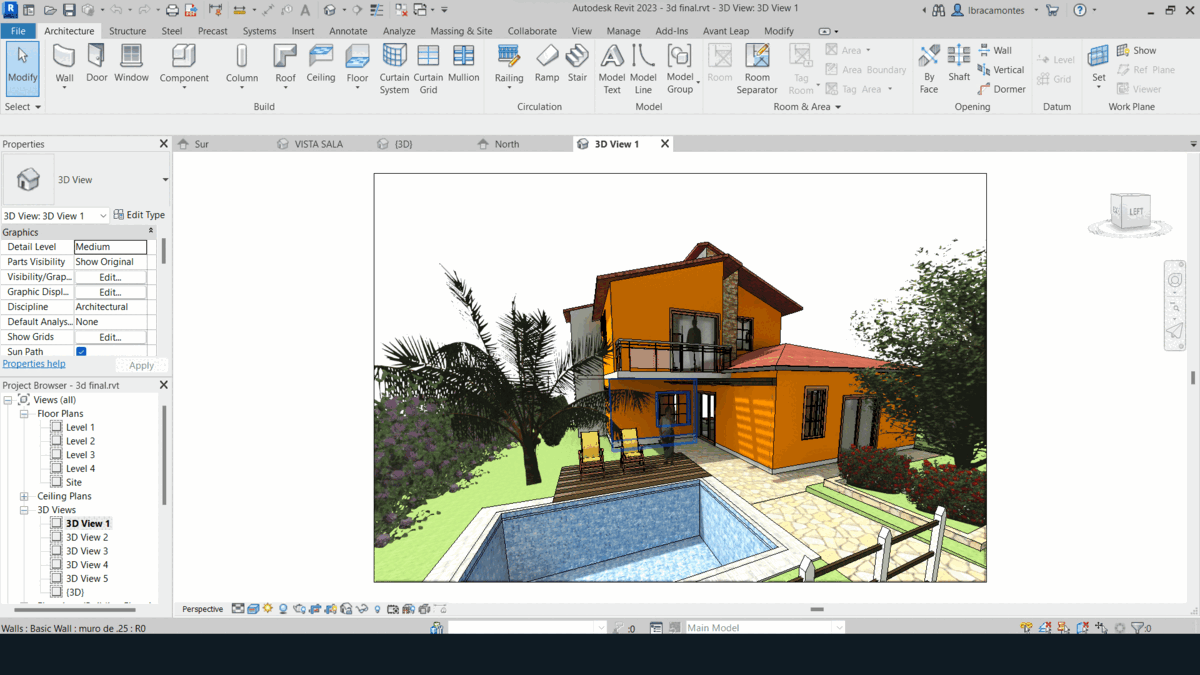This screenshot has width=1200, height=675.
Task: Pick the Window tool
Action: click(x=131, y=63)
